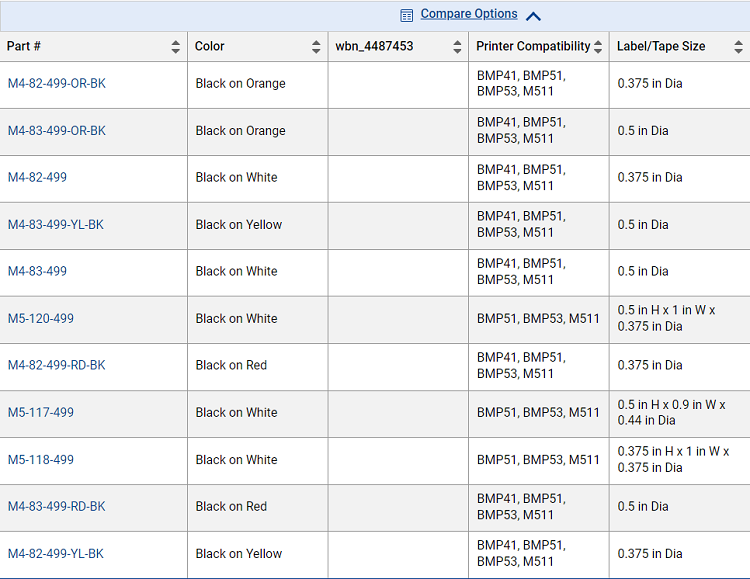Click 0.5 in Dia size for M4-83-499-YL-BK
The height and width of the screenshot is (579, 750).
coord(643,224)
